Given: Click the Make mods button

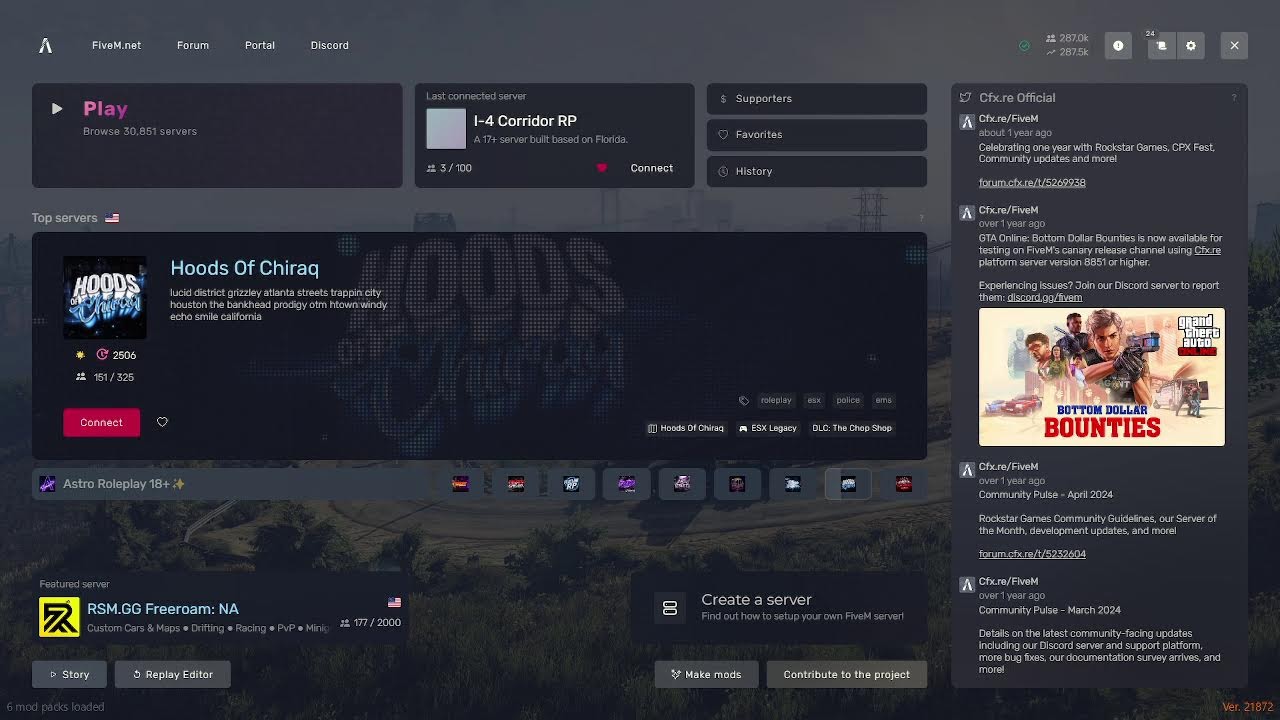Looking at the screenshot, I should click(x=706, y=674).
